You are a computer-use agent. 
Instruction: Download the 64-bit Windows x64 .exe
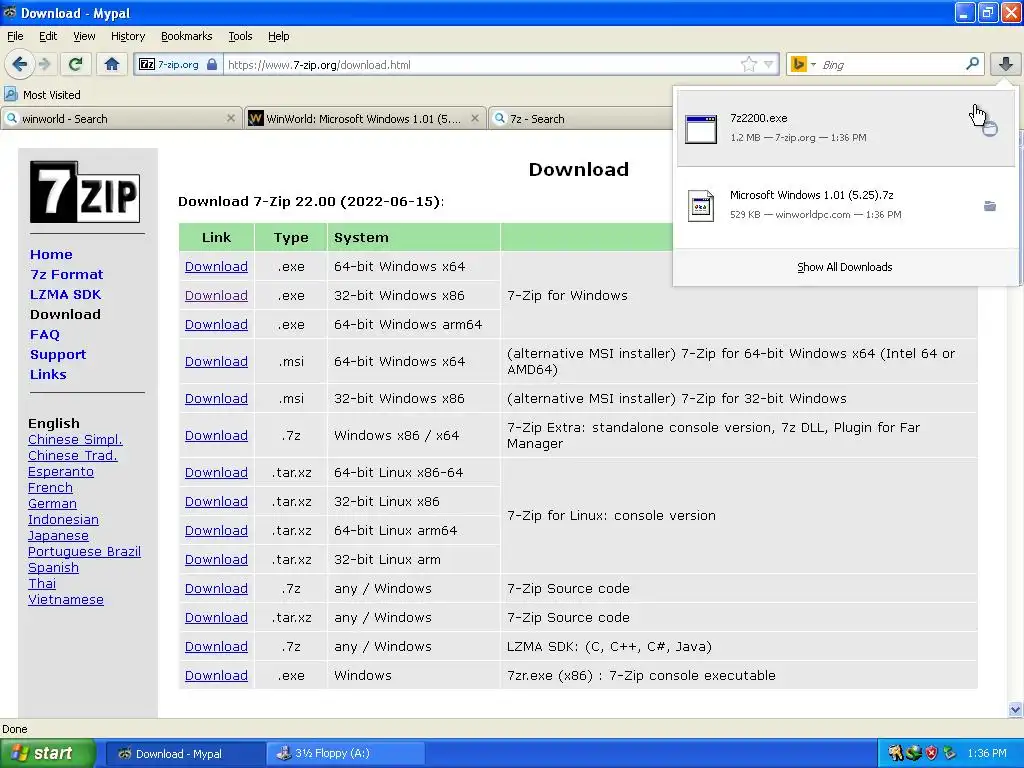216,266
